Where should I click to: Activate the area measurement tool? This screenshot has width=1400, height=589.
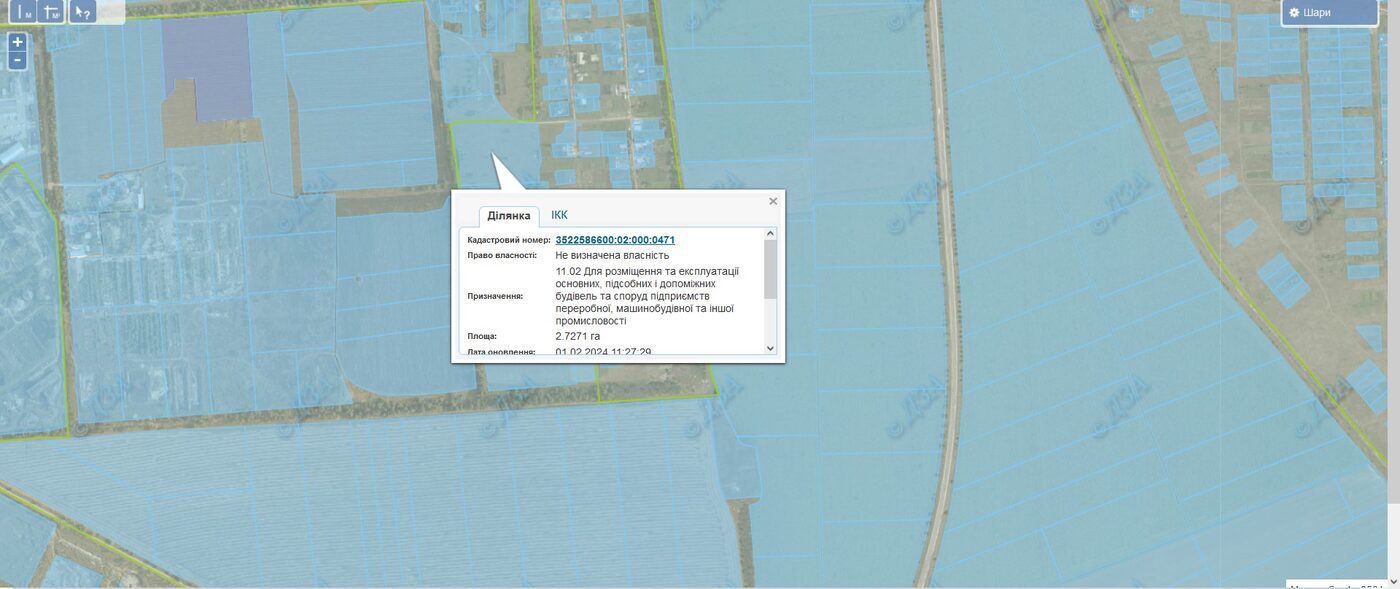(52, 12)
